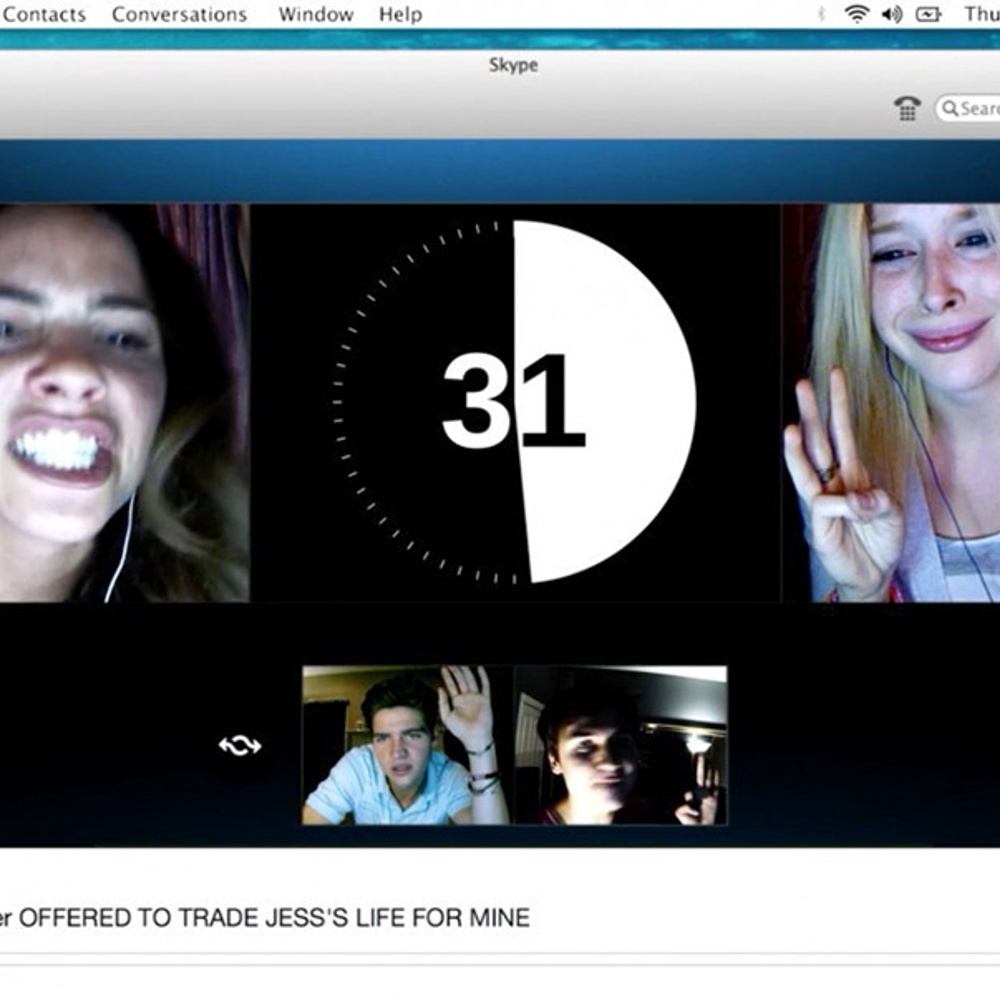Select the large video of the dark-haired woman grimacing
The width and height of the screenshot is (1000, 1000).
click(x=124, y=403)
